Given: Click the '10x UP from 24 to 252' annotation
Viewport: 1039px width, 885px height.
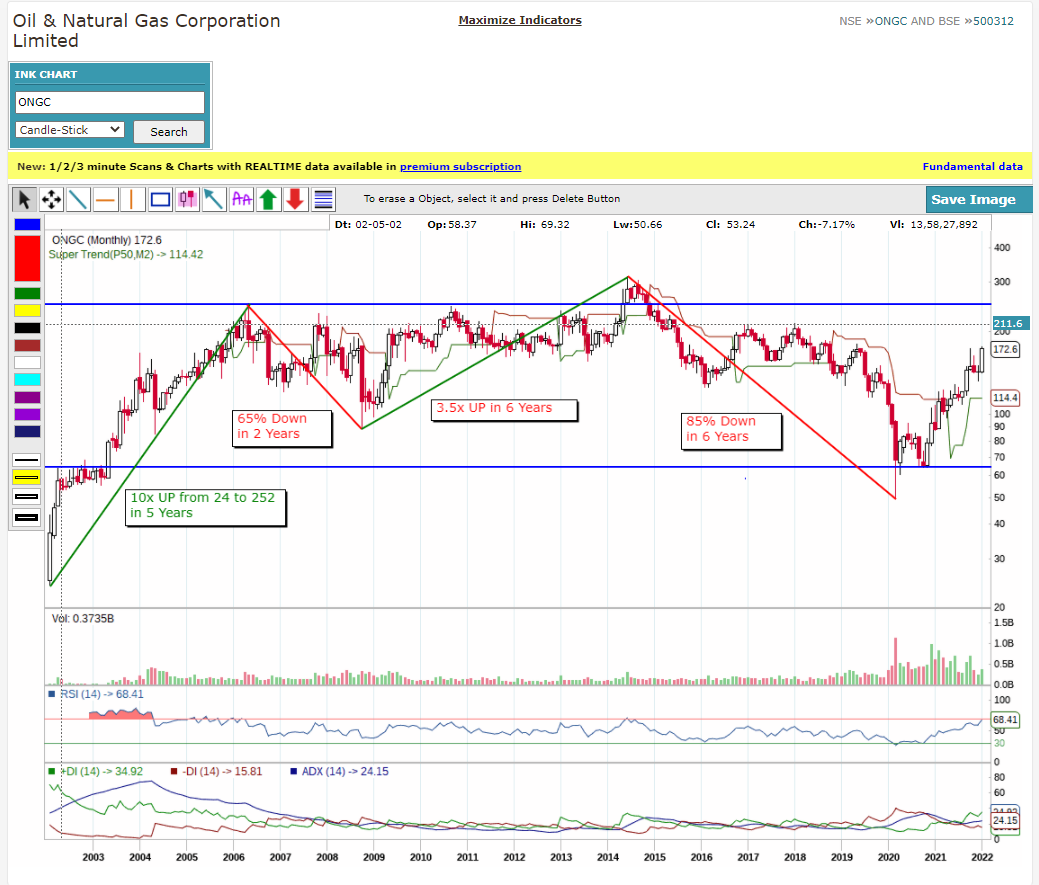Looking at the screenshot, I should (x=205, y=507).
